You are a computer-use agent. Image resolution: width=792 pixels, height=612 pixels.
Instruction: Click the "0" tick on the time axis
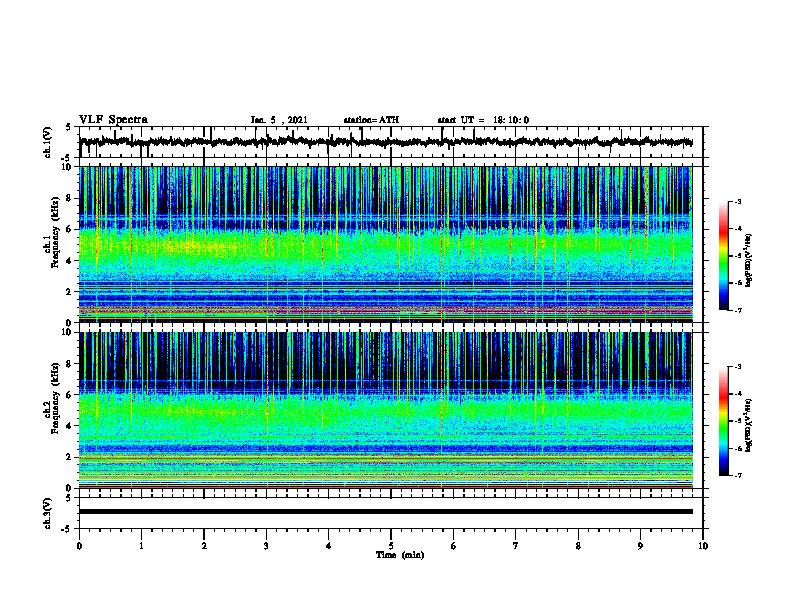tap(79, 546)
